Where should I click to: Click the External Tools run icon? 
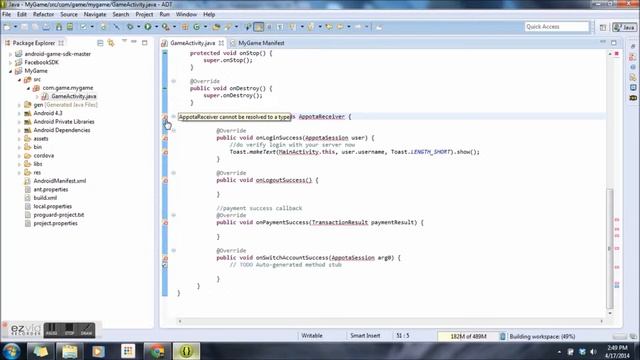coord(165,27)
